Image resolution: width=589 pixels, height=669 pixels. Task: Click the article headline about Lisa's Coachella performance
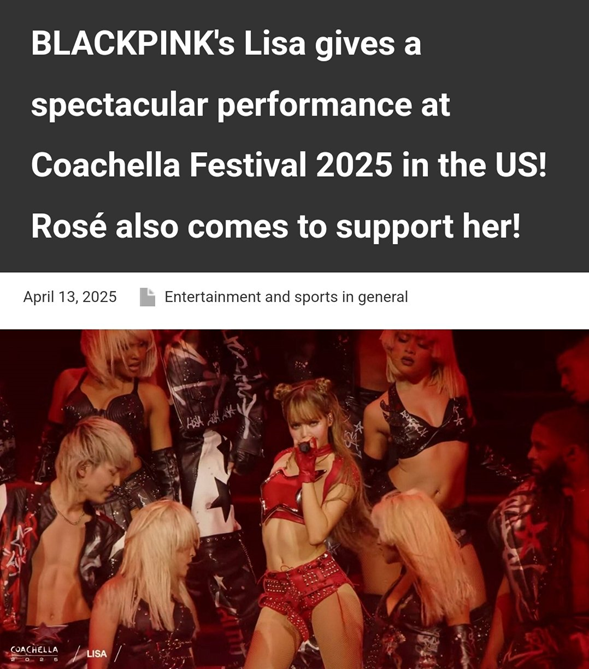289,134
